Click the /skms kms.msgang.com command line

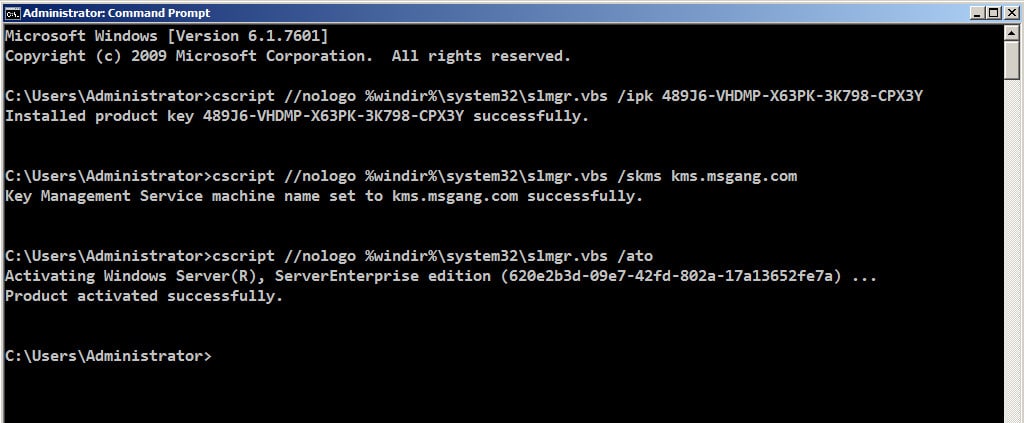401,176
